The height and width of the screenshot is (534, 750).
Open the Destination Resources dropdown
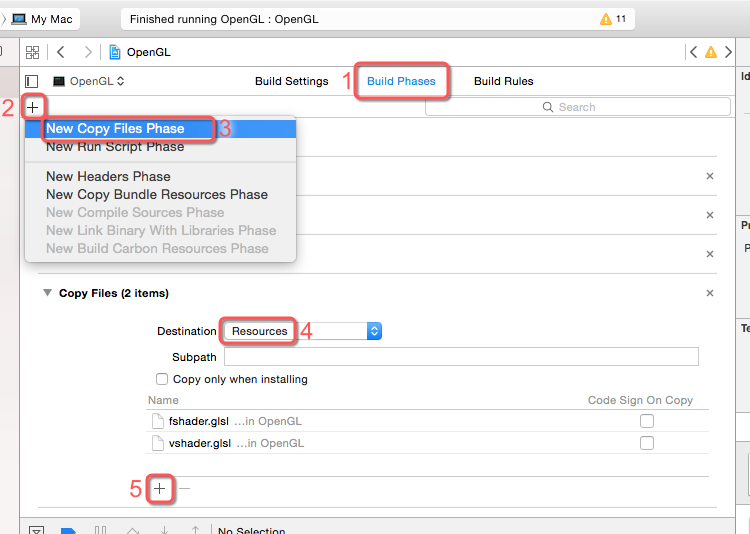303,331
